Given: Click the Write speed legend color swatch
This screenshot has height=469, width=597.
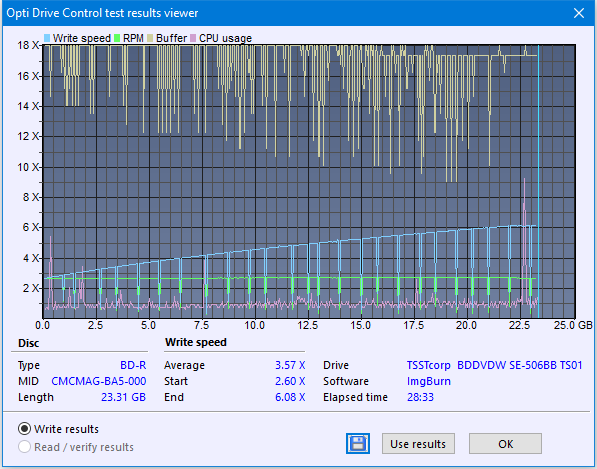Looking at the screenshot, I should tap(47, 38).
